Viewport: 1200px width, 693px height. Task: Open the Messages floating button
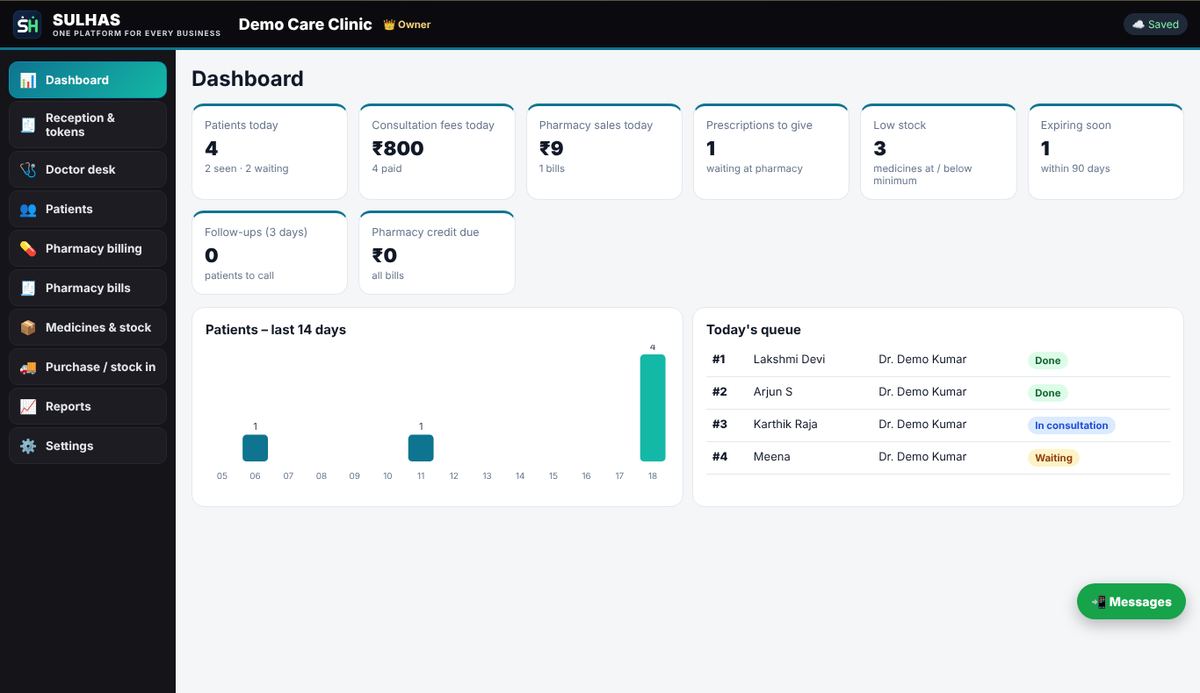pos(1131,602)
